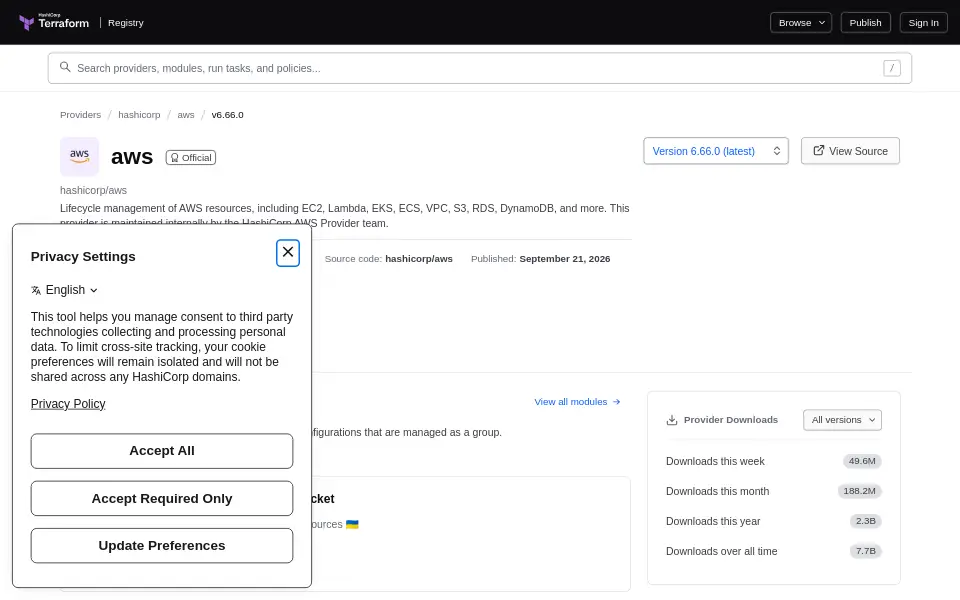Go to hashicorp breadcrumb
This screenshot has height=600, width=960.
point(139,114)
